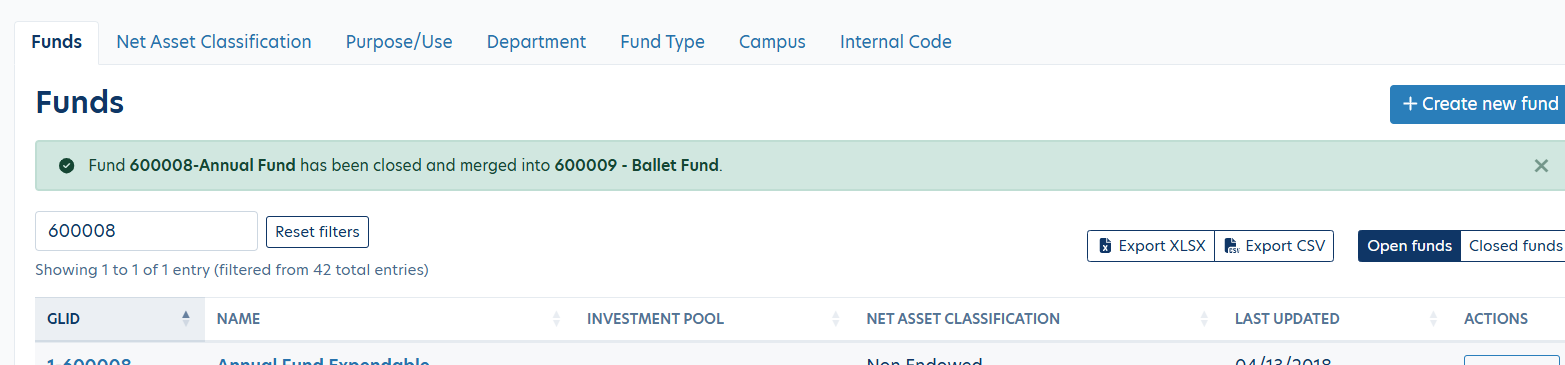Toggle view to Closed funds
This screenshot has width=1565, height=365.
pyautogui.click(x=1513, y=246)
